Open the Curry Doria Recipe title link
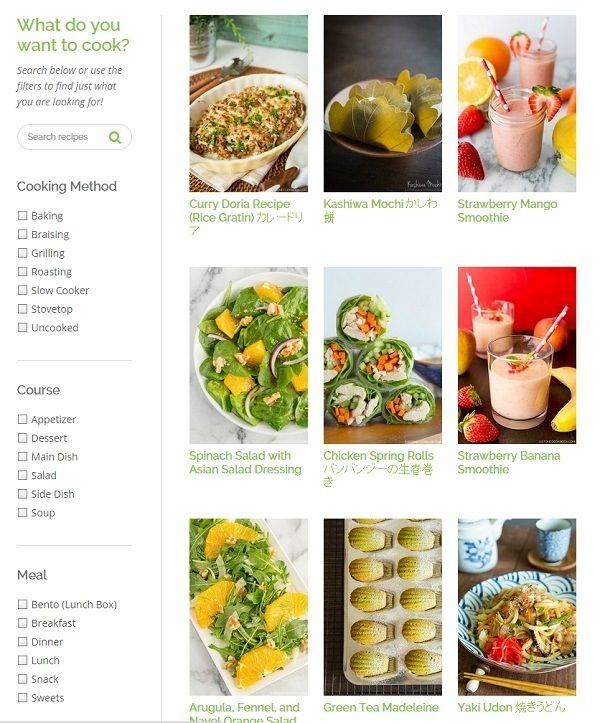Viewport: 600px width, 723px height. coord(246,217)
